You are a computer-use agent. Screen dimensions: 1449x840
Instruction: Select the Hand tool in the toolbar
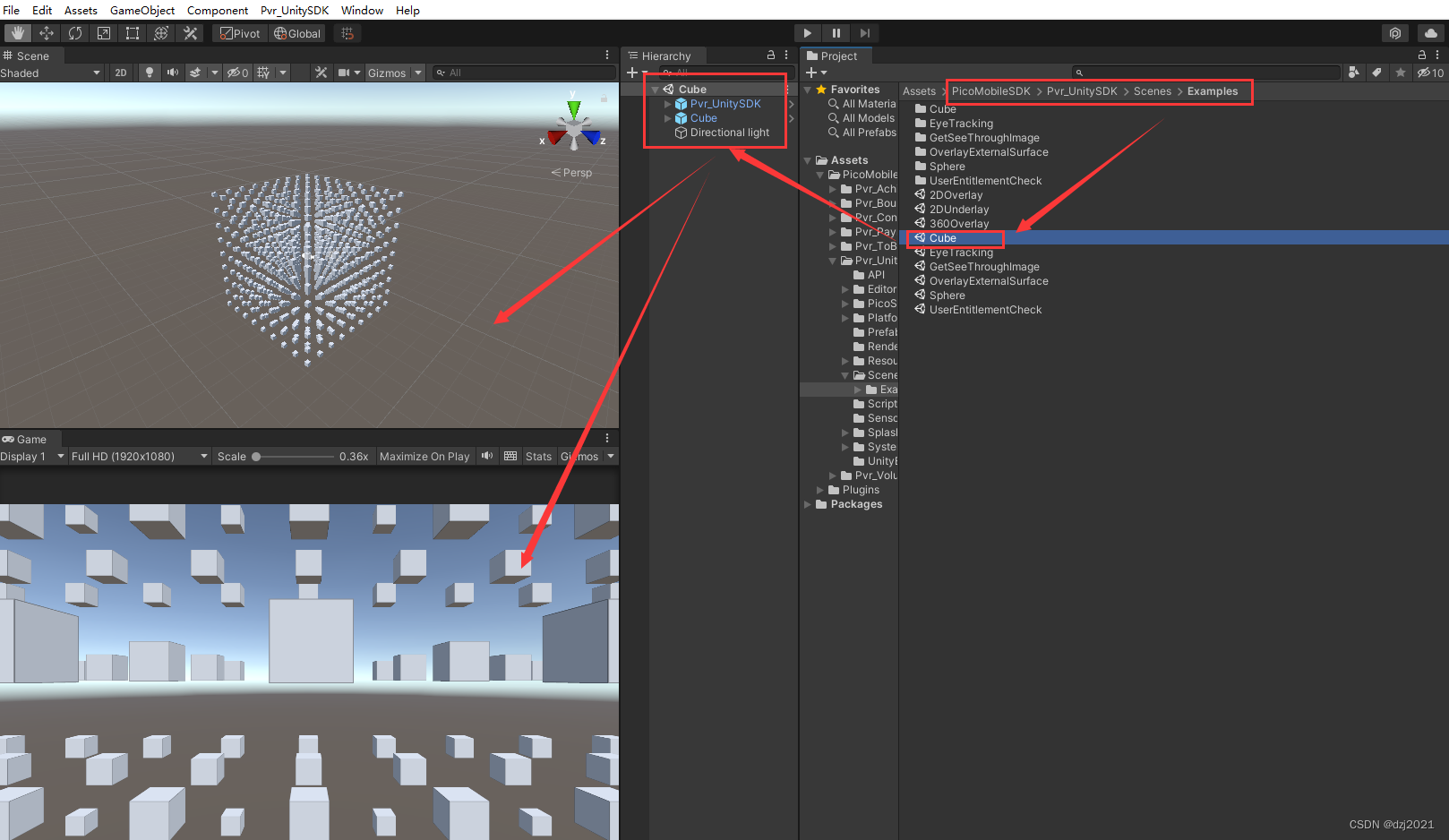(17, 33)
